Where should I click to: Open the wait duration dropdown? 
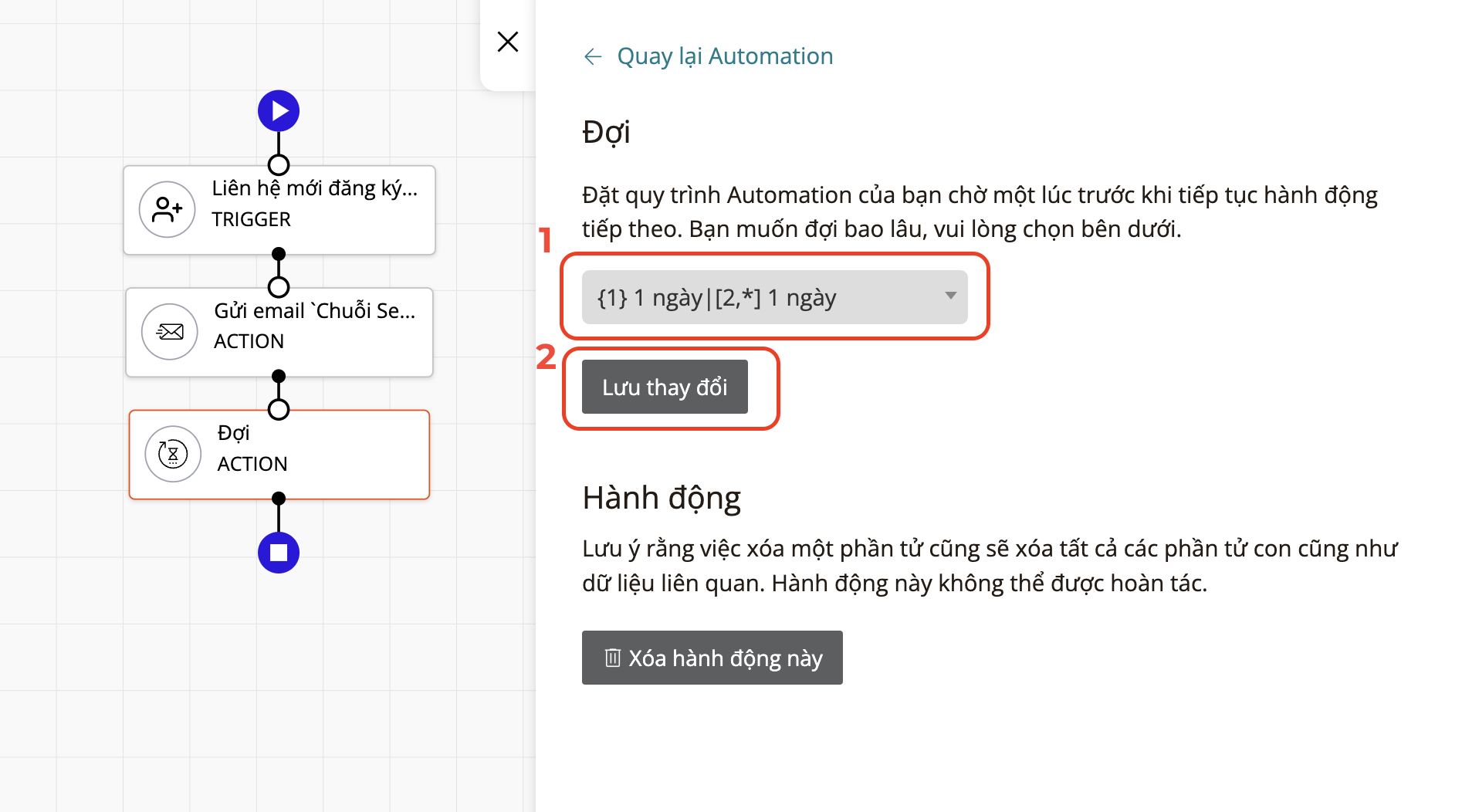(x=773, y=297)
